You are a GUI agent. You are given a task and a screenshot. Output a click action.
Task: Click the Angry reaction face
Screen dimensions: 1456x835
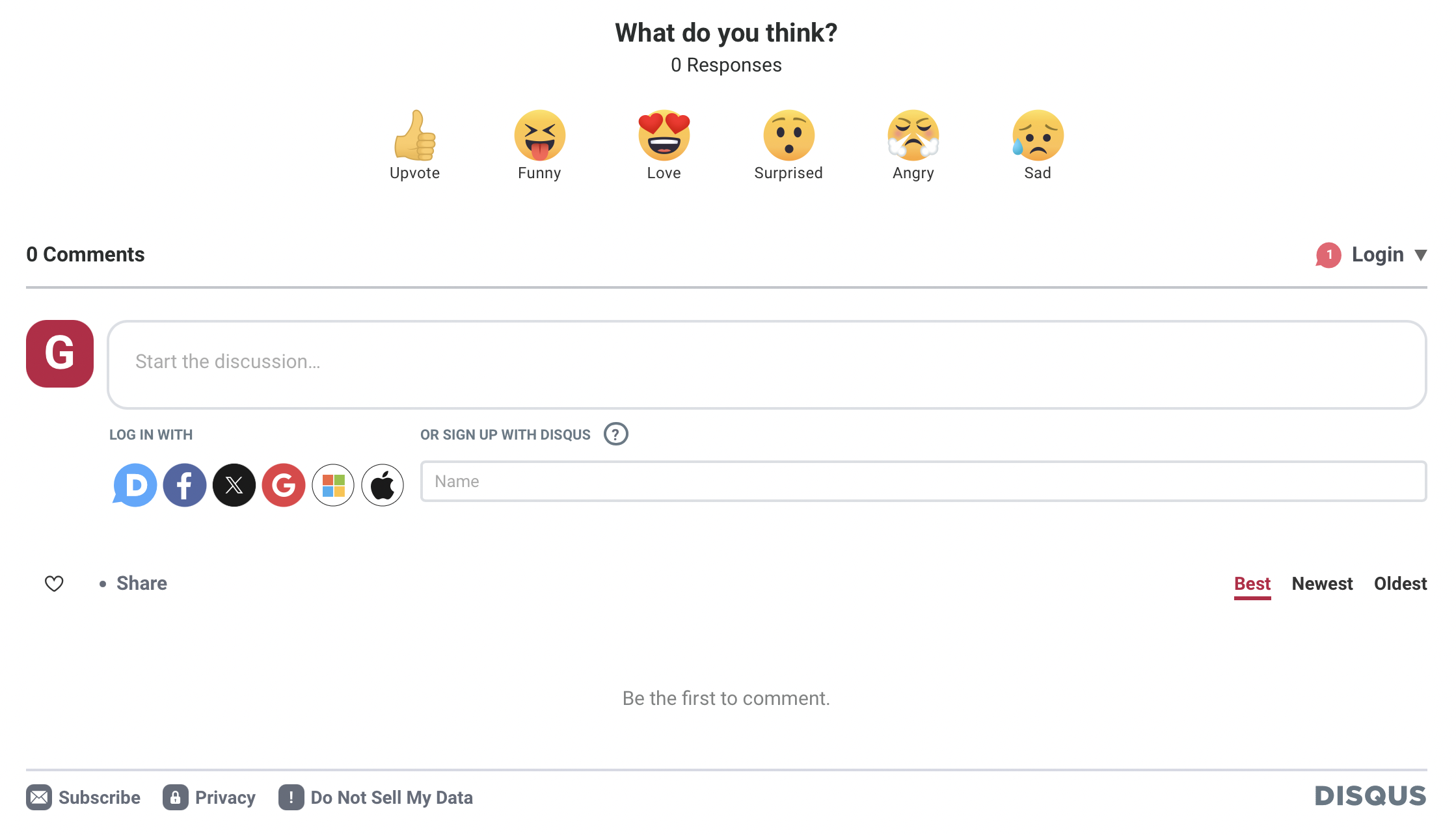(913, 136)
